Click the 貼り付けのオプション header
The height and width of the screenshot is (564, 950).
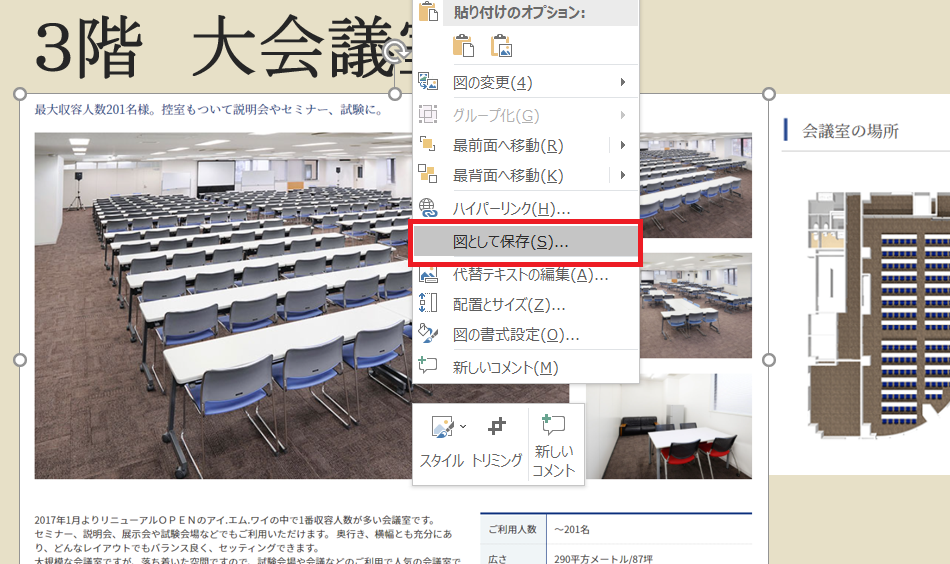[519, 12]
